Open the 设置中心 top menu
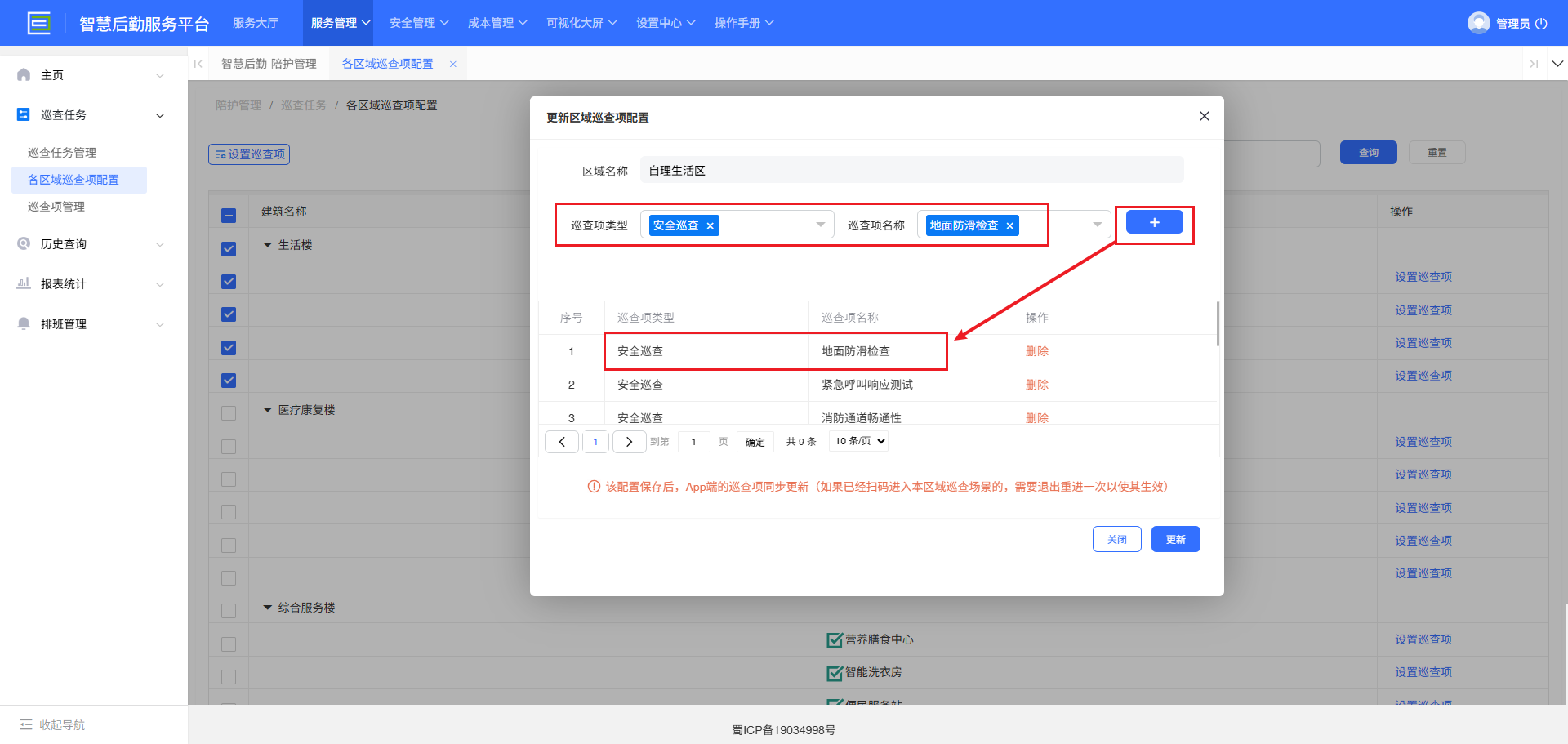Viewport: 1568px width, 744px height. tap(666, 23)
